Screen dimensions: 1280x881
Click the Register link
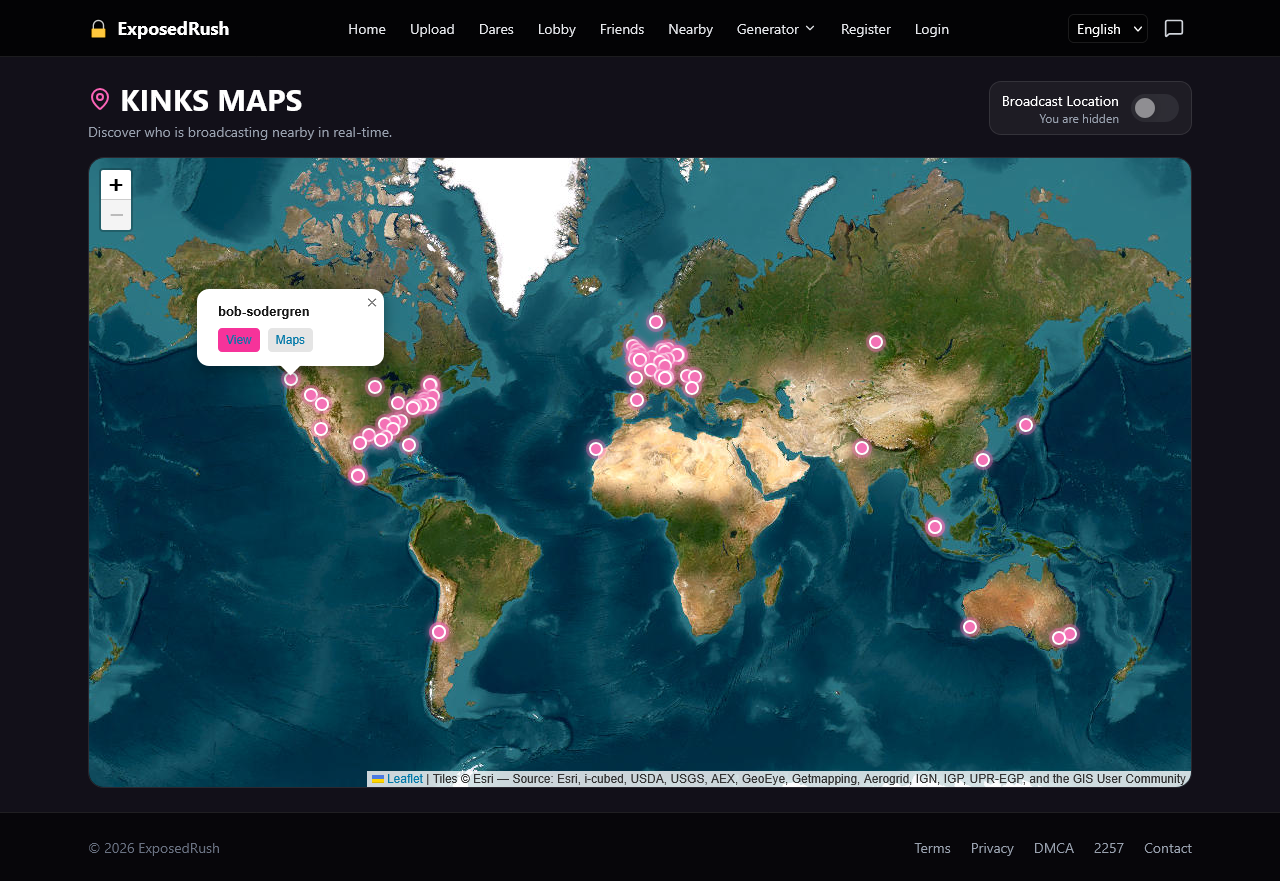click(x=866, y=29)
